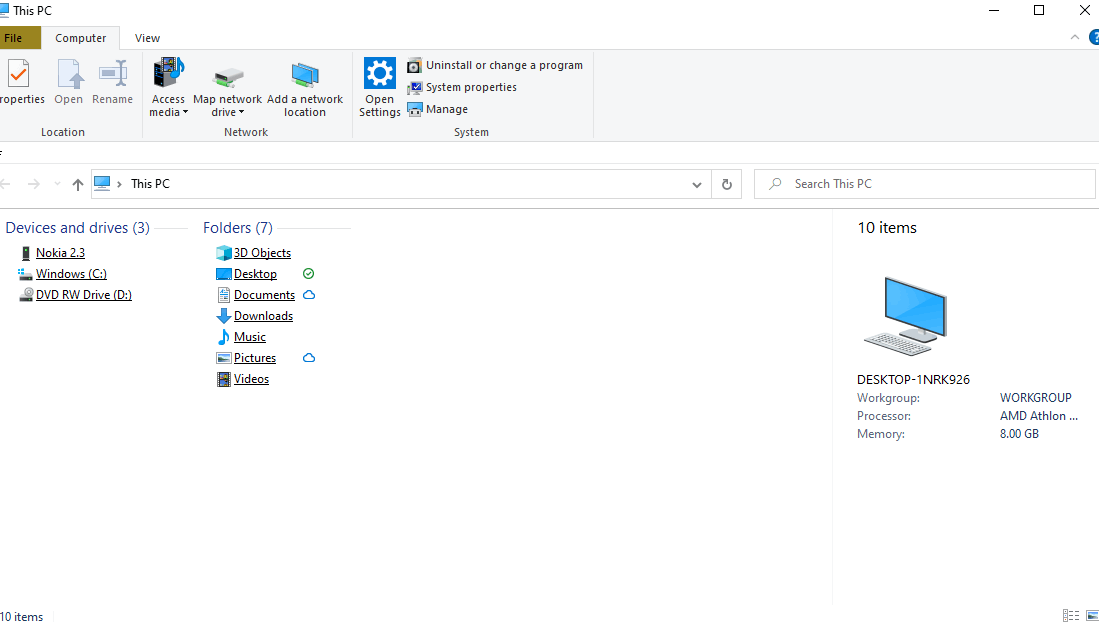Click the Windows (C:) drive icon
The image size is (1099, 622).
(x=26, y=274)
